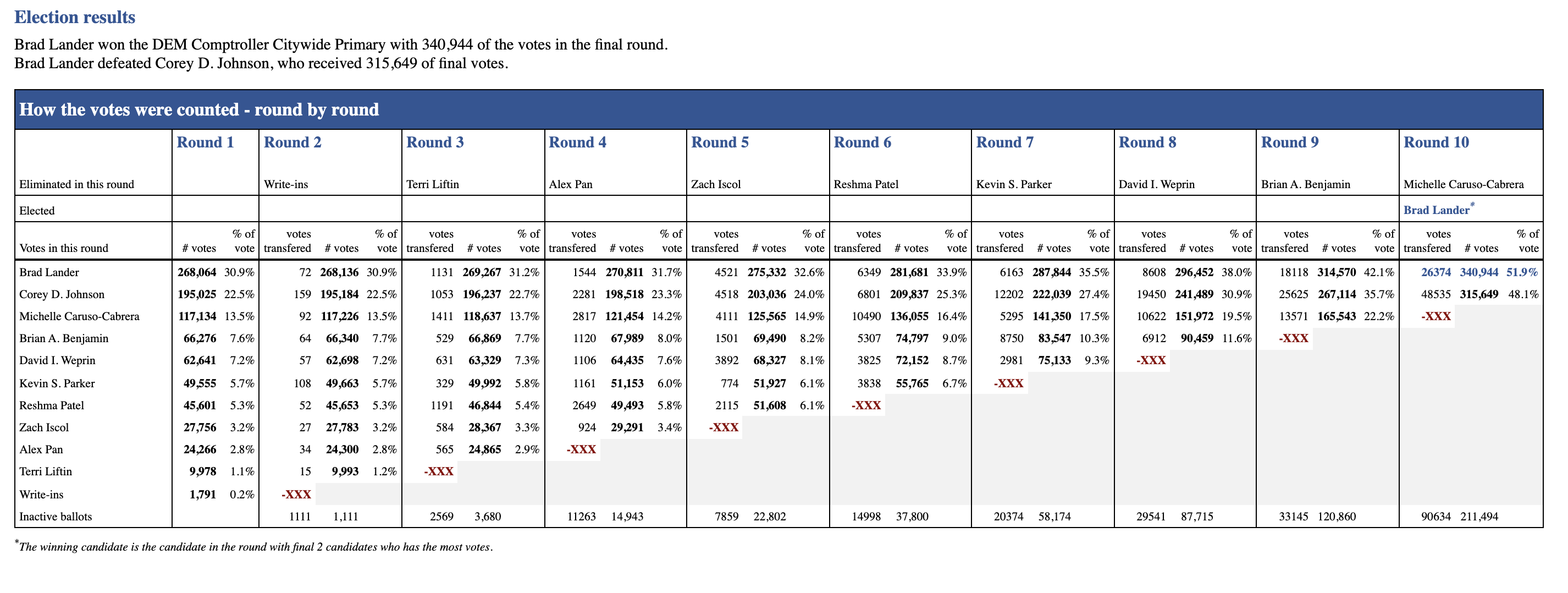
Task: Select Brad Lander's Round 1 vote count 268,064
Action: (x=197, y=272)
